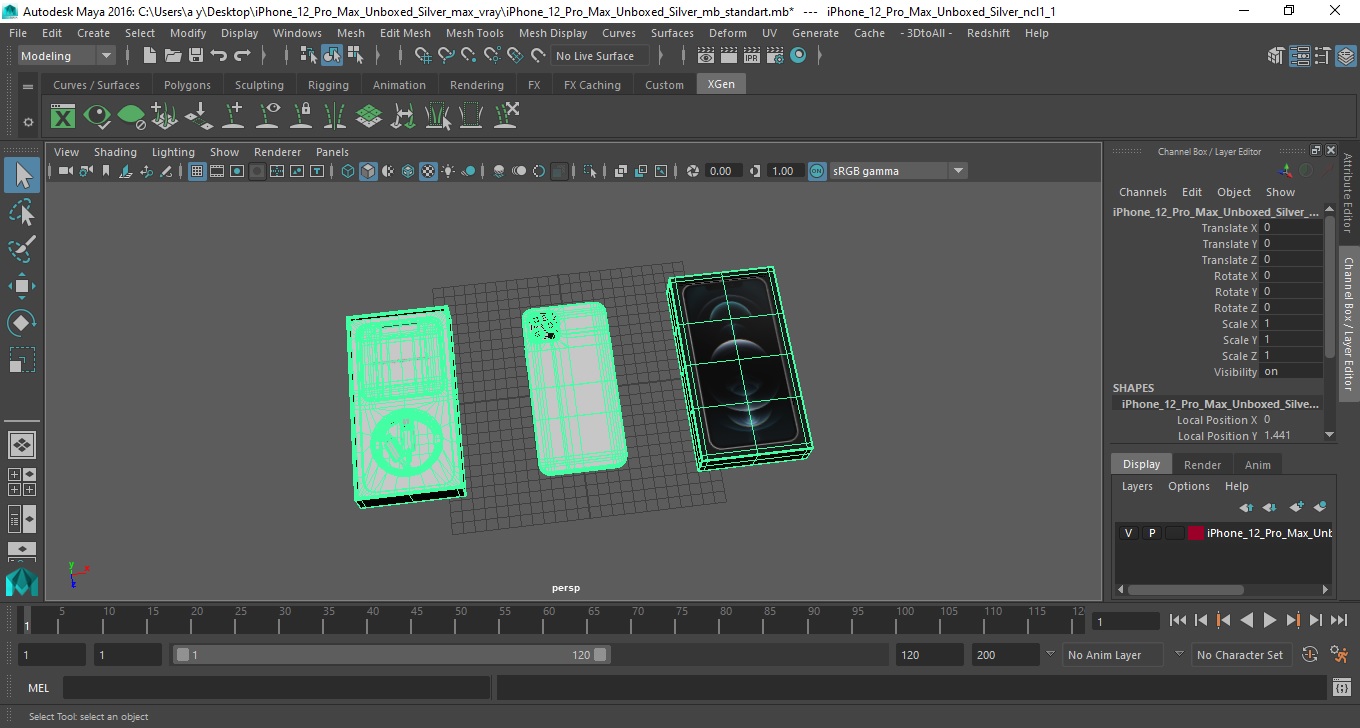Click the snap to points magnet icon

click(469, 56)
